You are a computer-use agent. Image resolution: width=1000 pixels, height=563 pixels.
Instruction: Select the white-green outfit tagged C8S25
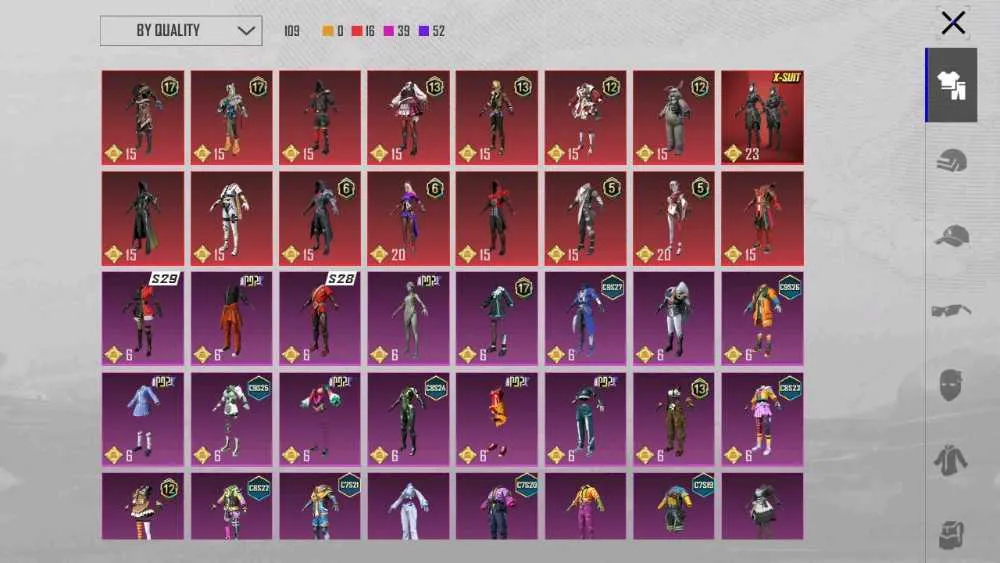(231, 420)
